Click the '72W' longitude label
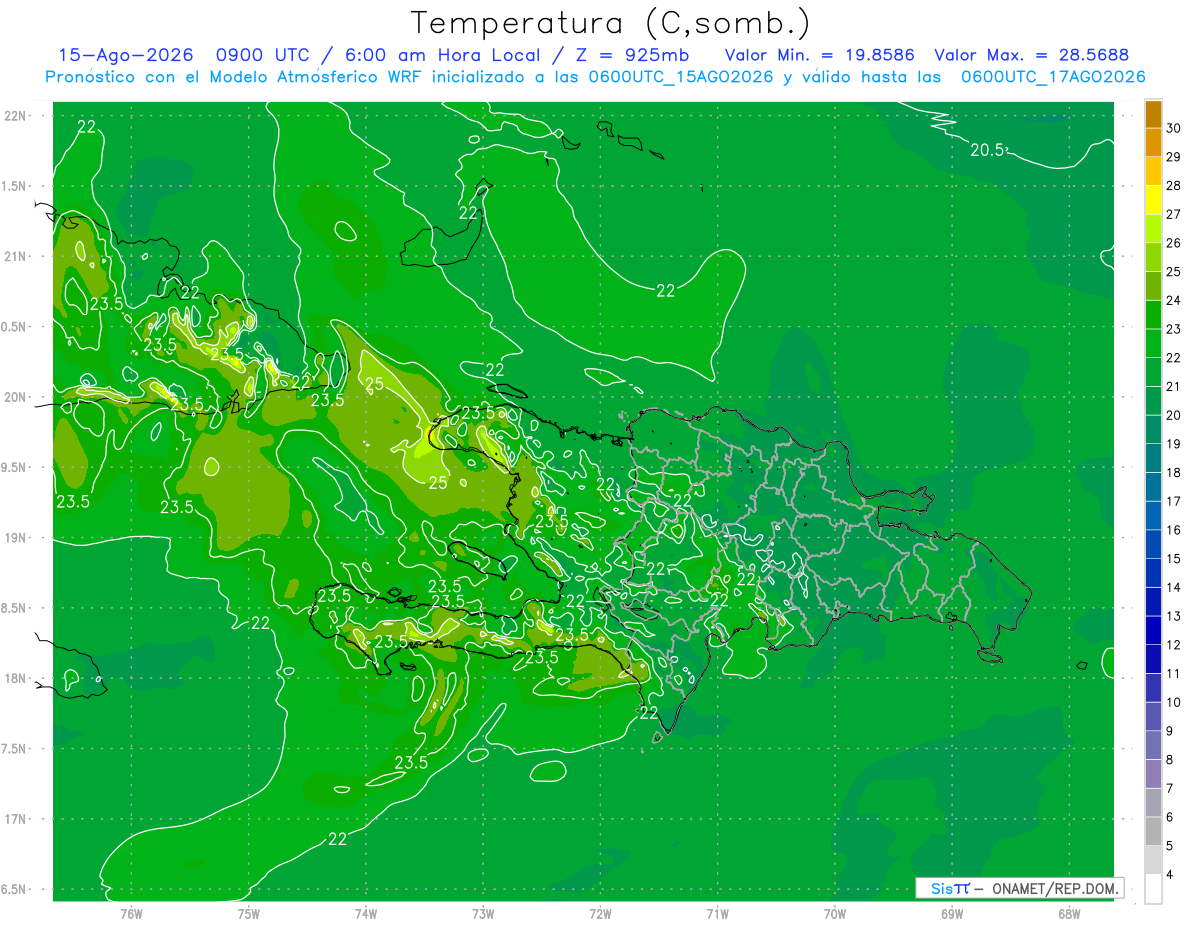The width and height of the screenshot is (1200, 927). pos(600,913)
